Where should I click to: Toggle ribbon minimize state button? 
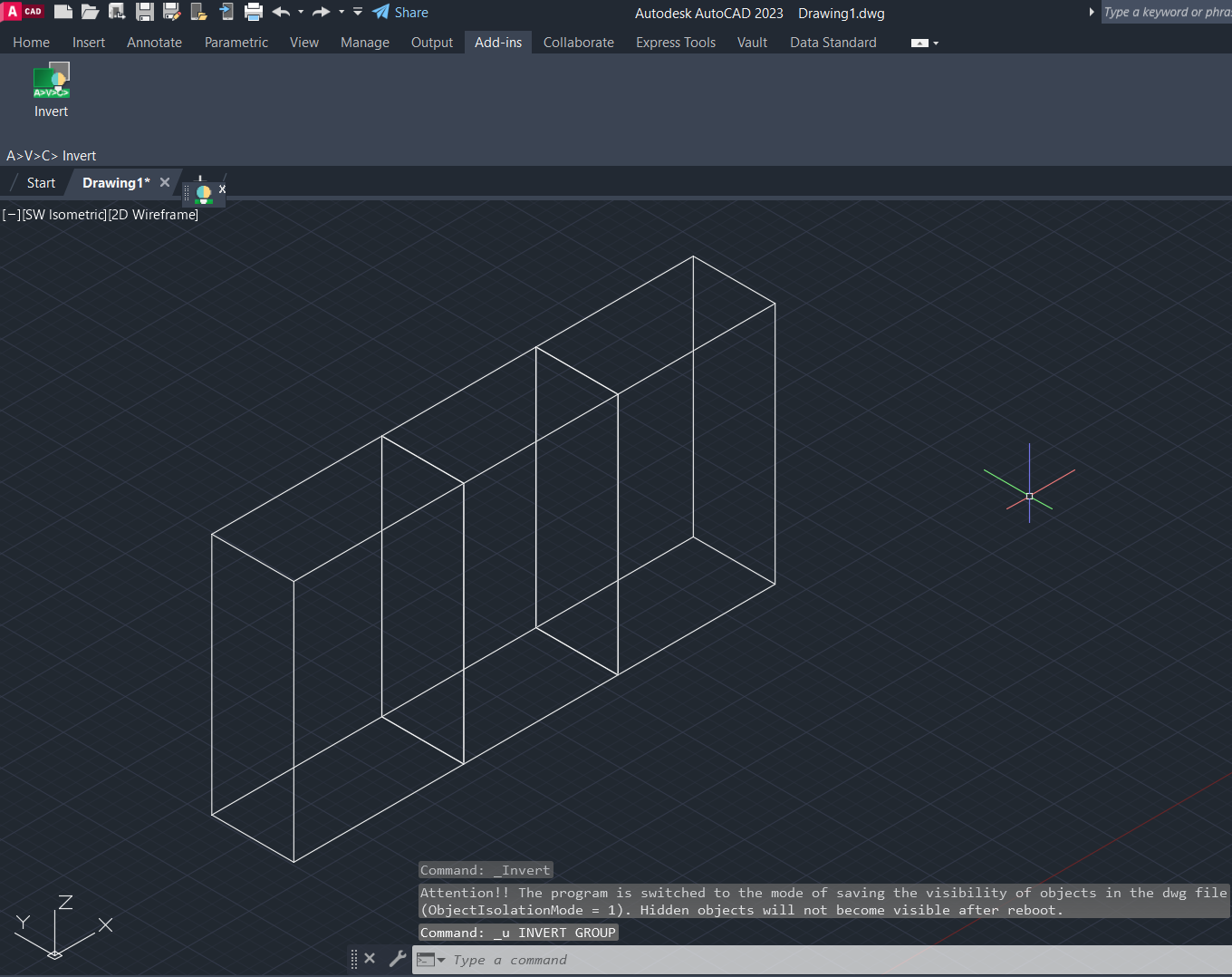(919, 43)
